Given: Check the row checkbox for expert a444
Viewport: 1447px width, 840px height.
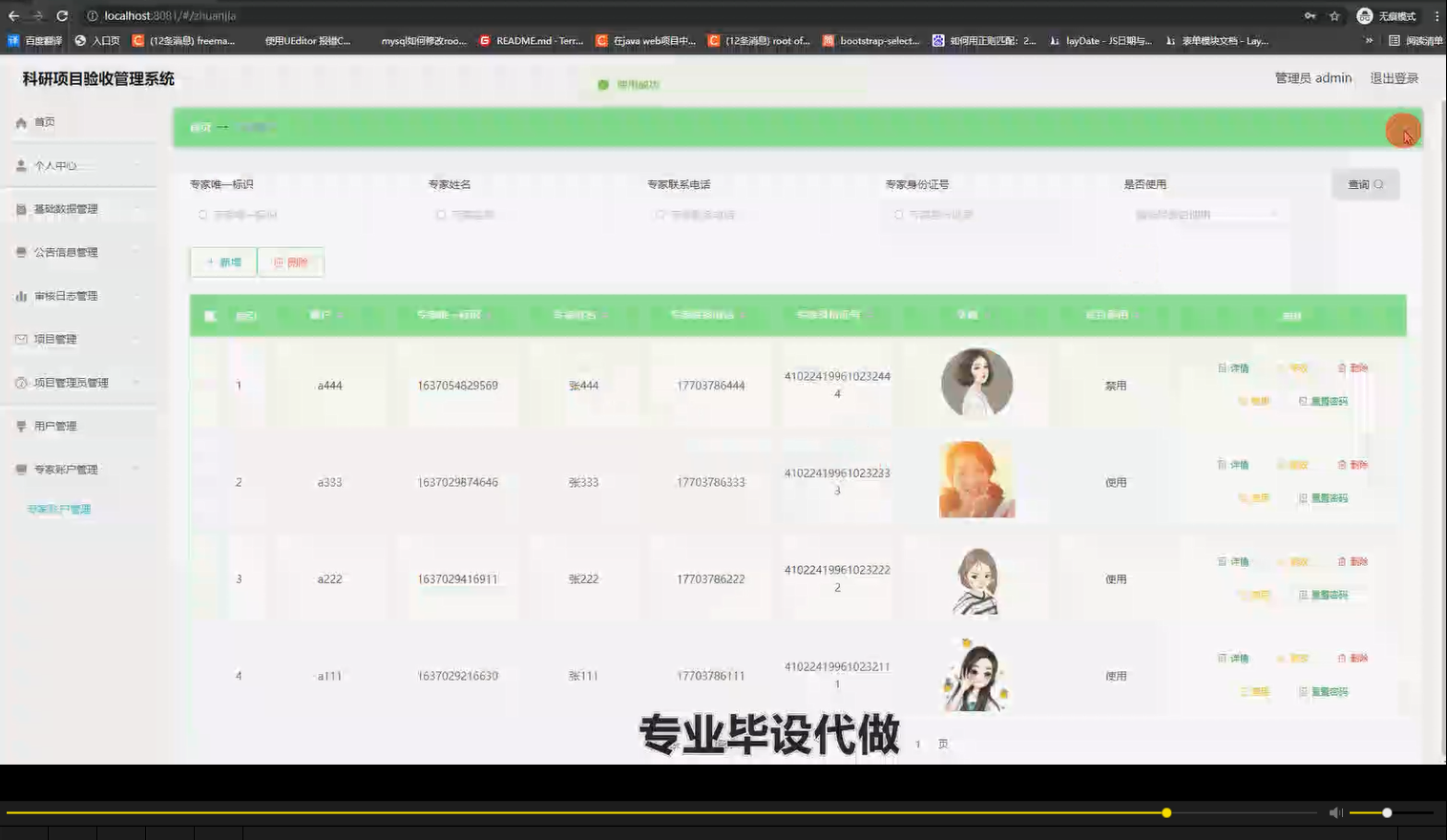Looking at the screenshot, I should click(x=211, y=385).
